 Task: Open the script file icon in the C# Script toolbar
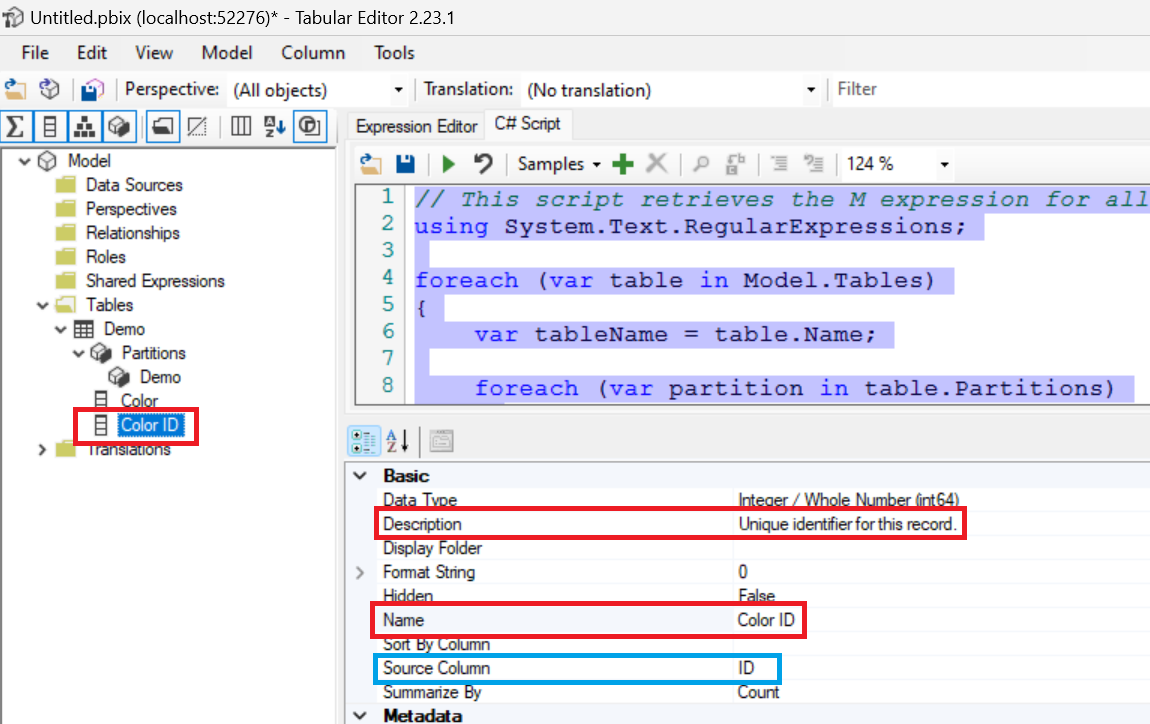click(371, 164)
